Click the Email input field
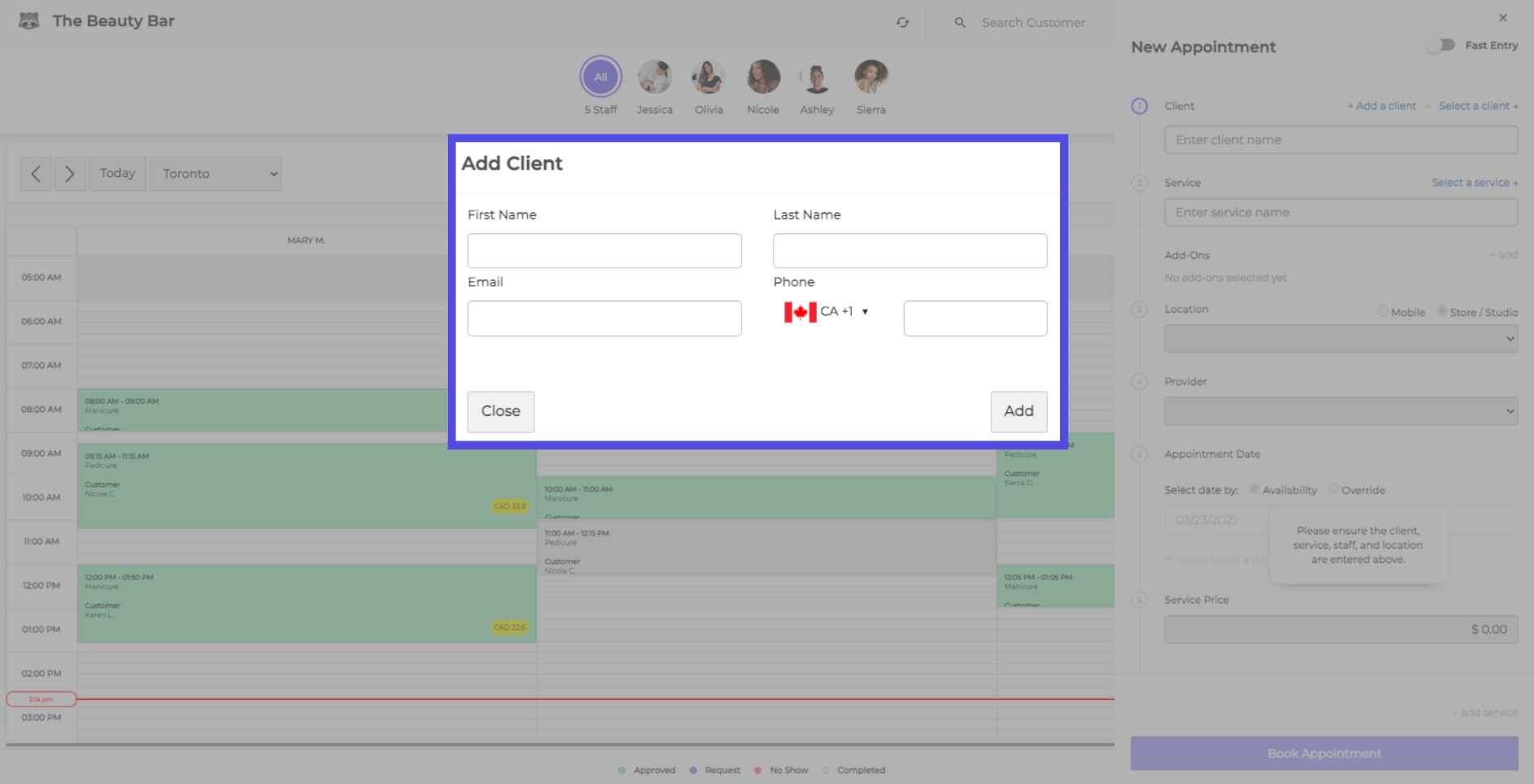The height and width of the screenshot is (784, 1534). [x=604, y=318]
